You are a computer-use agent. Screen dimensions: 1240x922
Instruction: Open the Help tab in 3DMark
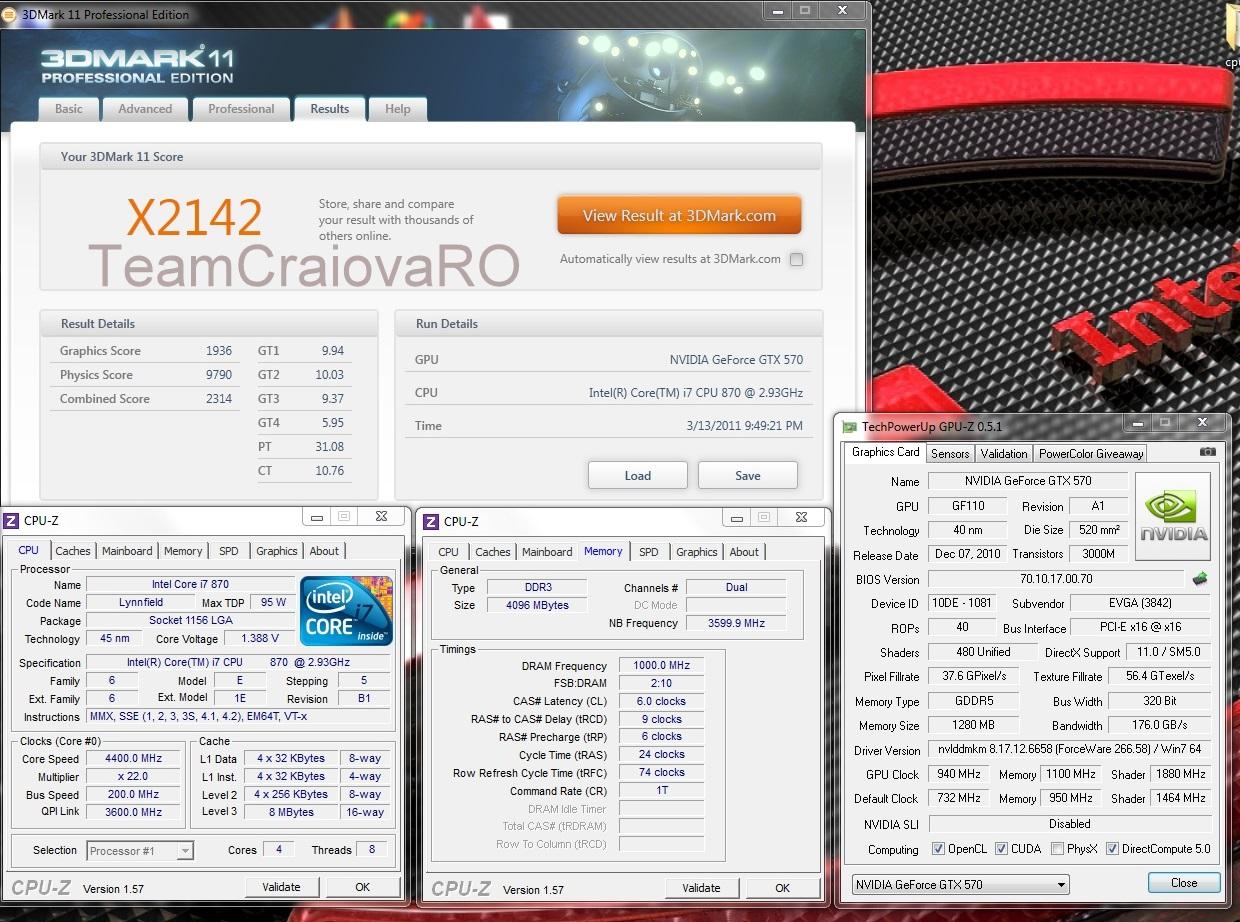[398, 109]
